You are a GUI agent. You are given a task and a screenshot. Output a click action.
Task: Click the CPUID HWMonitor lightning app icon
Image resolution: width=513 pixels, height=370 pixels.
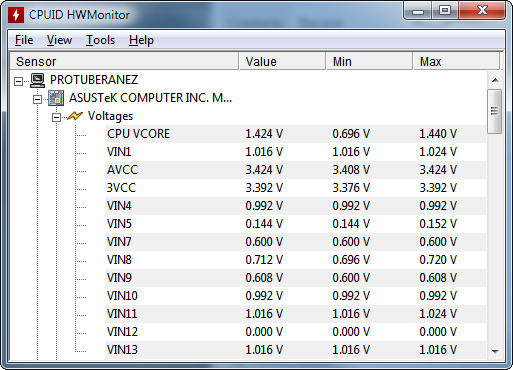coord(16,15)
